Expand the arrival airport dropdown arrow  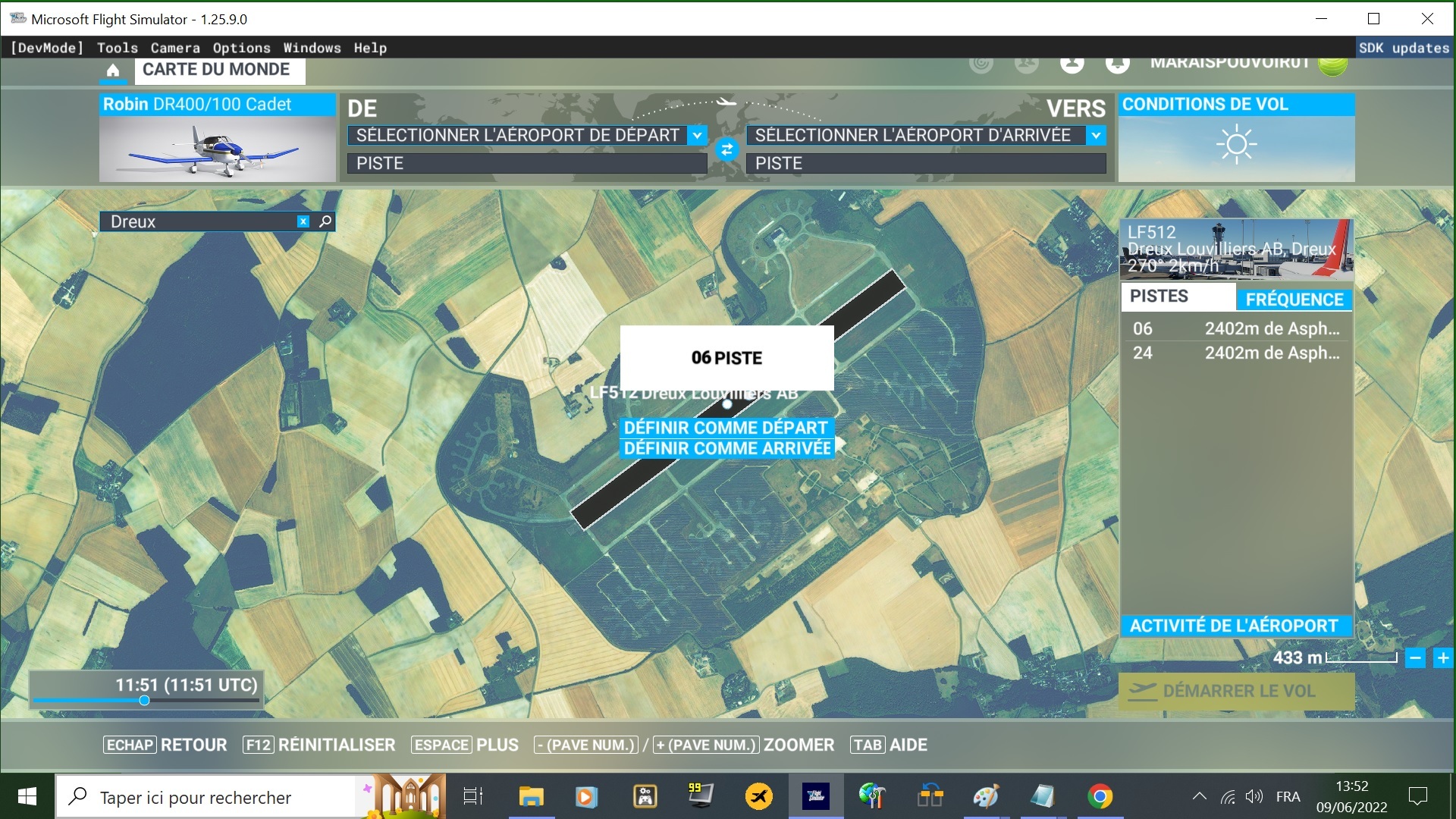(x=1096, y=135)
